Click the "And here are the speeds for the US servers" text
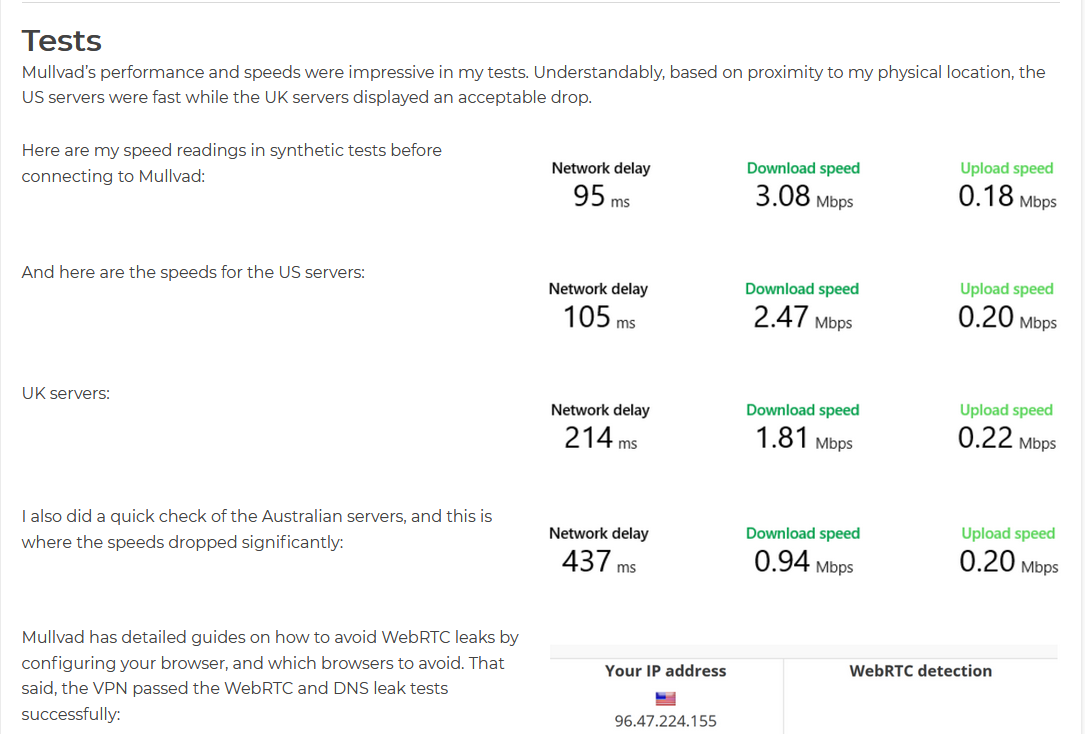Image resolution: width=1085 pixels, height=734 pixels. pos(193,272)
